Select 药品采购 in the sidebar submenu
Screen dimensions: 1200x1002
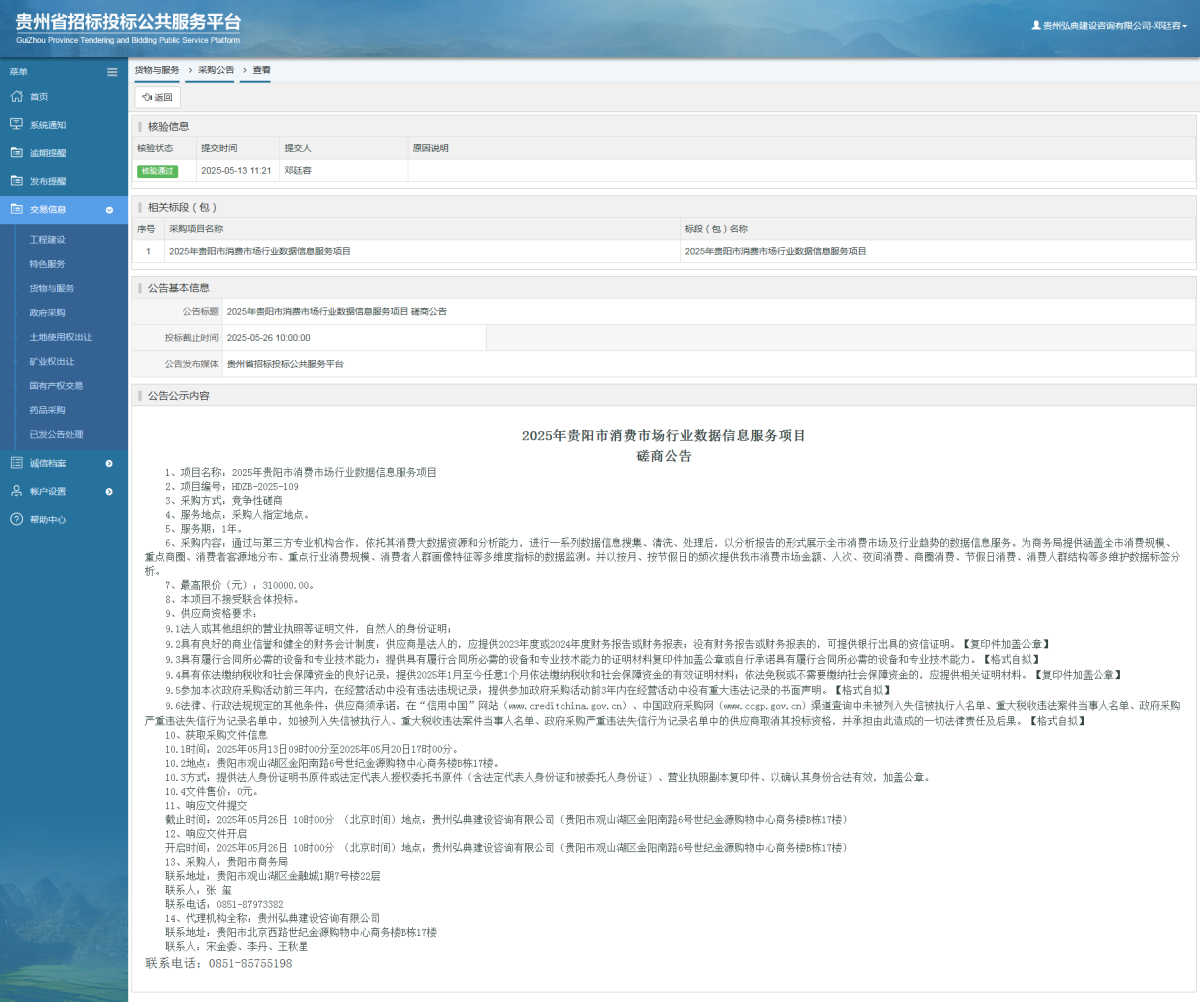(47, 410)
